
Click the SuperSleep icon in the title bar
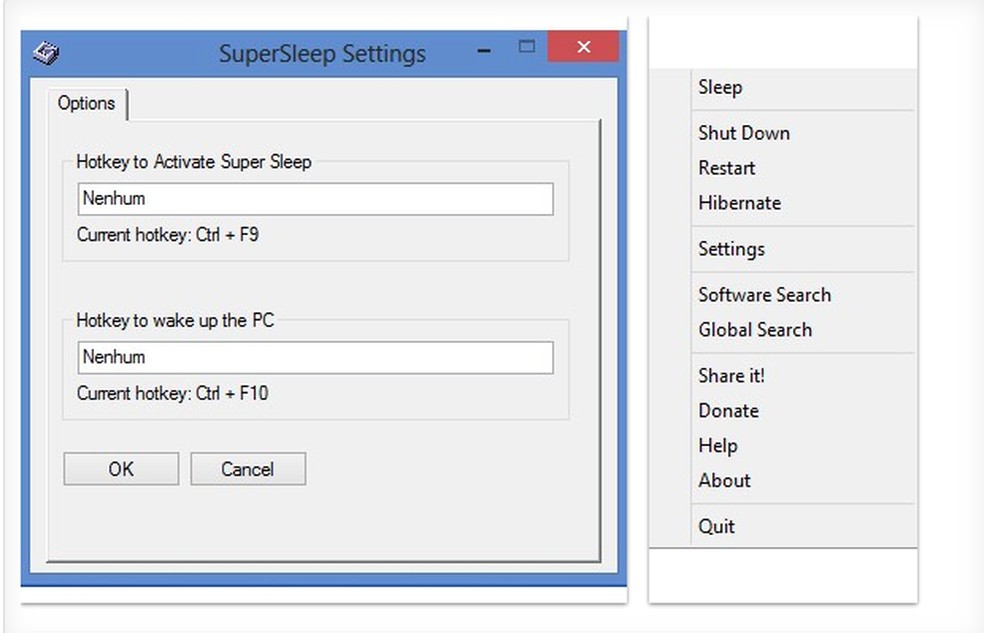44,52
